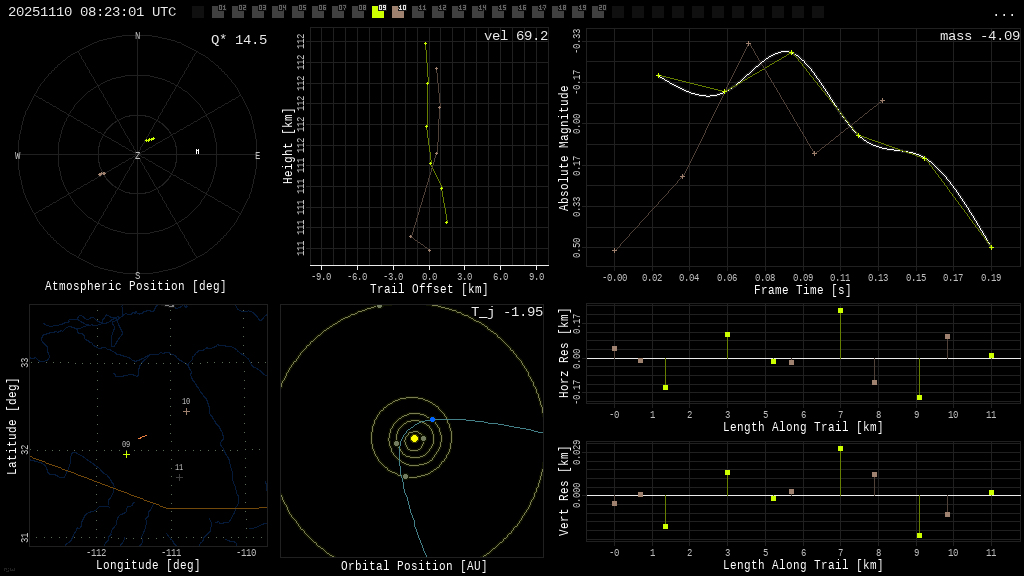Toggle the highlighted yellow camera box 09

point(378,12)
